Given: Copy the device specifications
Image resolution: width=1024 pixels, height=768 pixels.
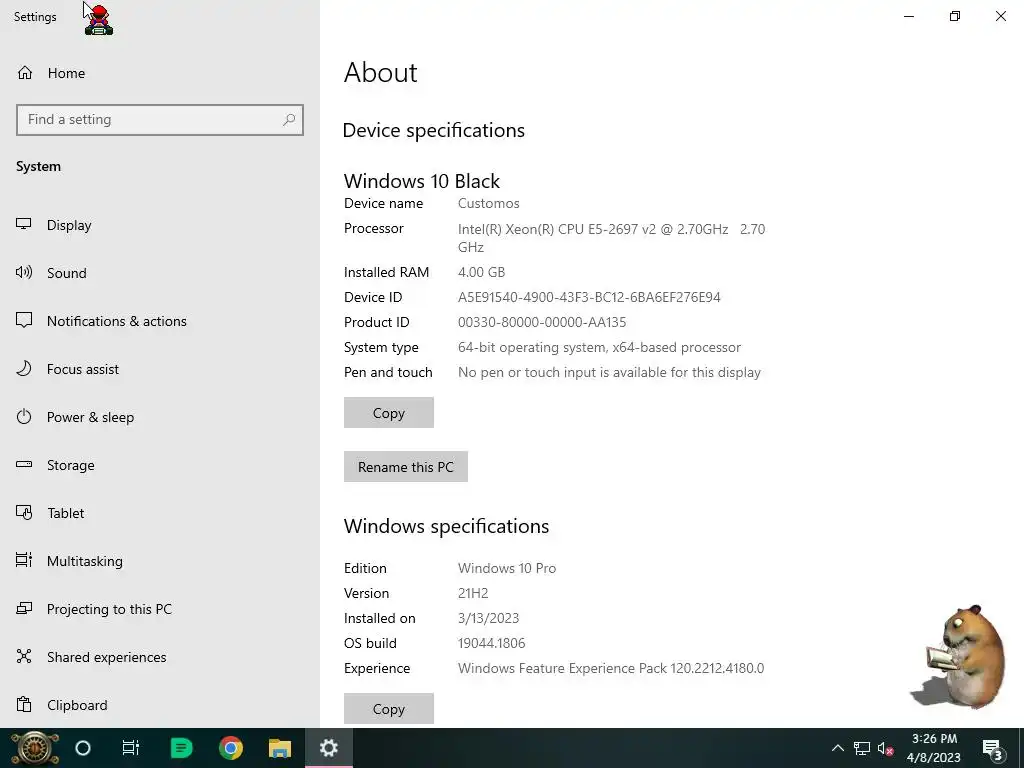Looking at the screenshot, I should (x=389, y=413).
